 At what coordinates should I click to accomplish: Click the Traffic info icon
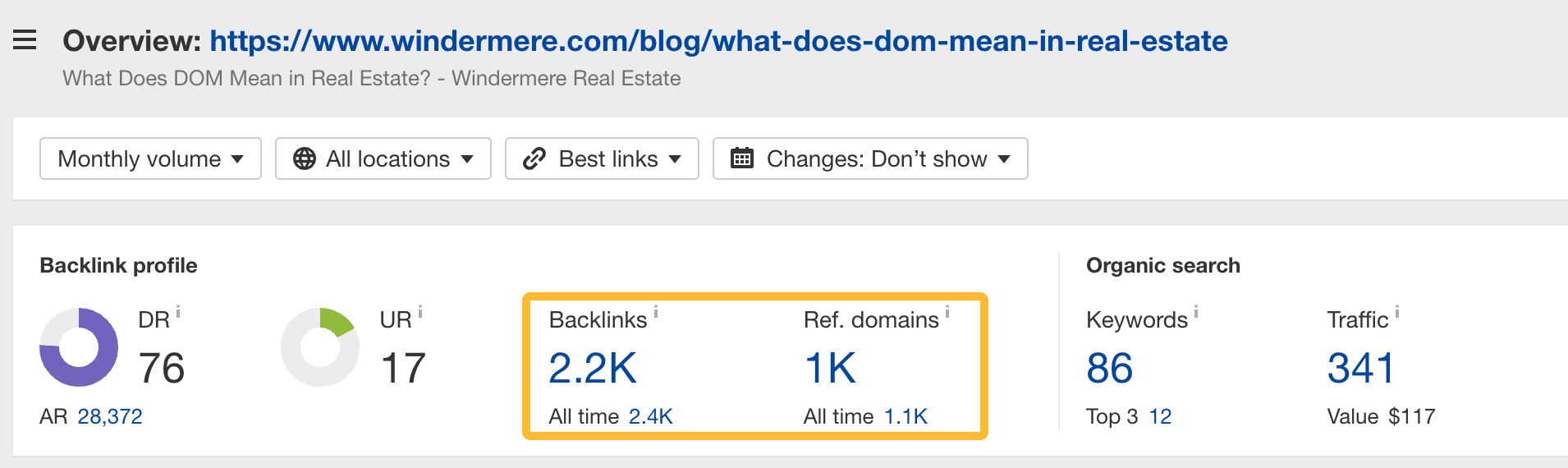coord(1397,312)
